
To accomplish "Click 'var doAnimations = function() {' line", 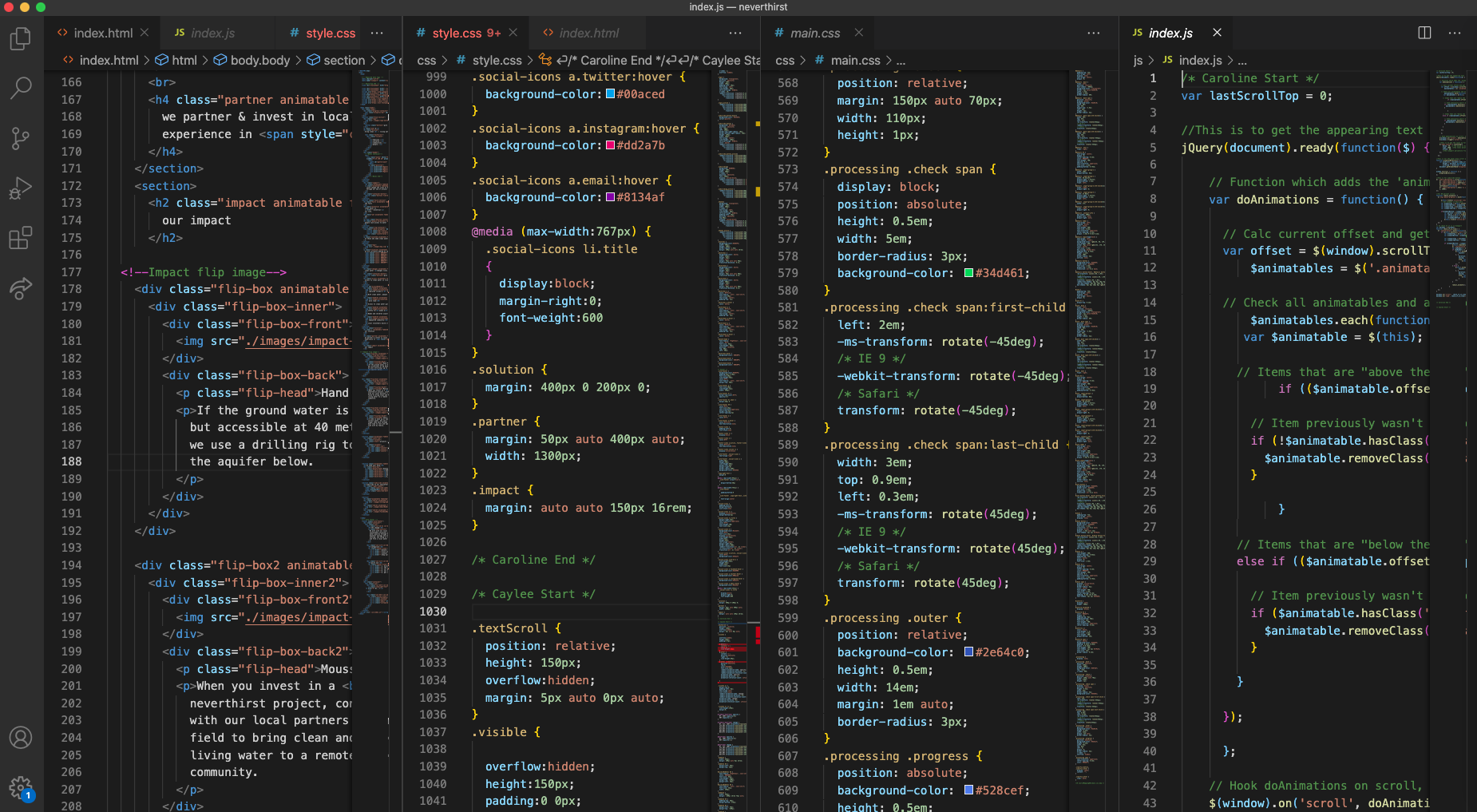I will tap(1316, 200).
